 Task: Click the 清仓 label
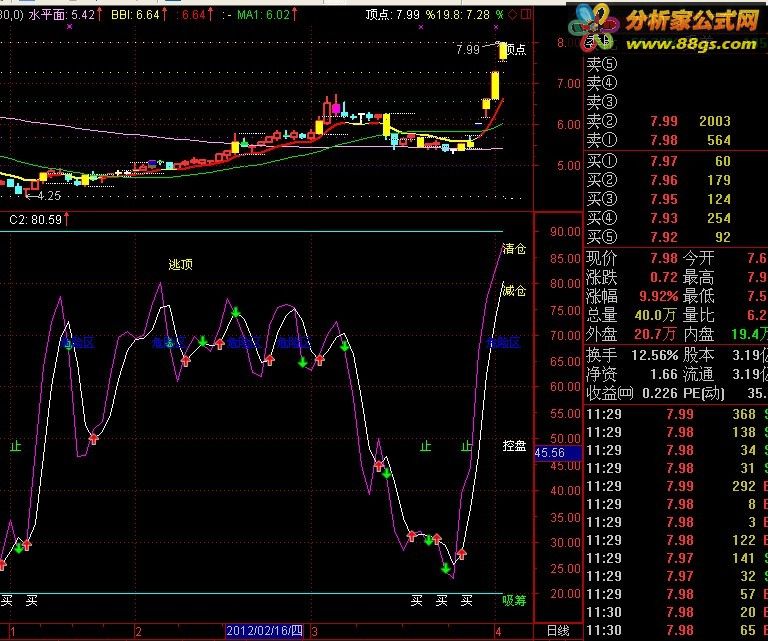(514, 249)
